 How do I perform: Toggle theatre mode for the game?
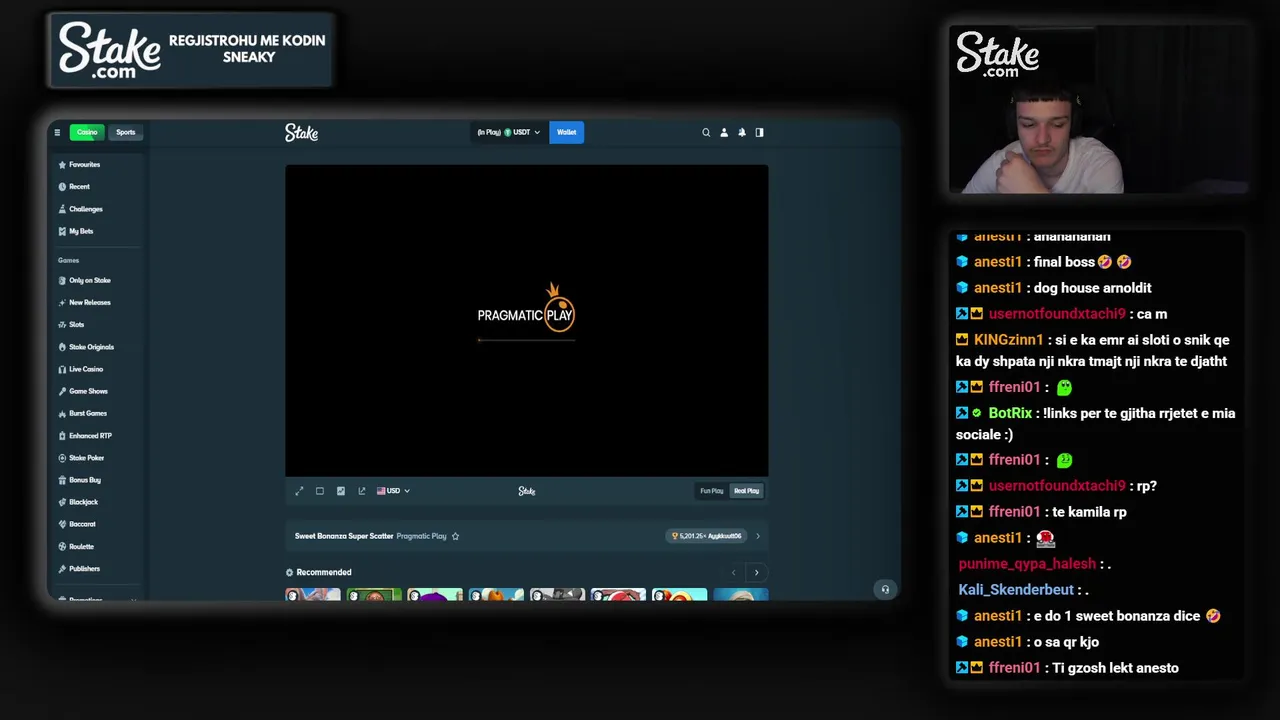320,491
